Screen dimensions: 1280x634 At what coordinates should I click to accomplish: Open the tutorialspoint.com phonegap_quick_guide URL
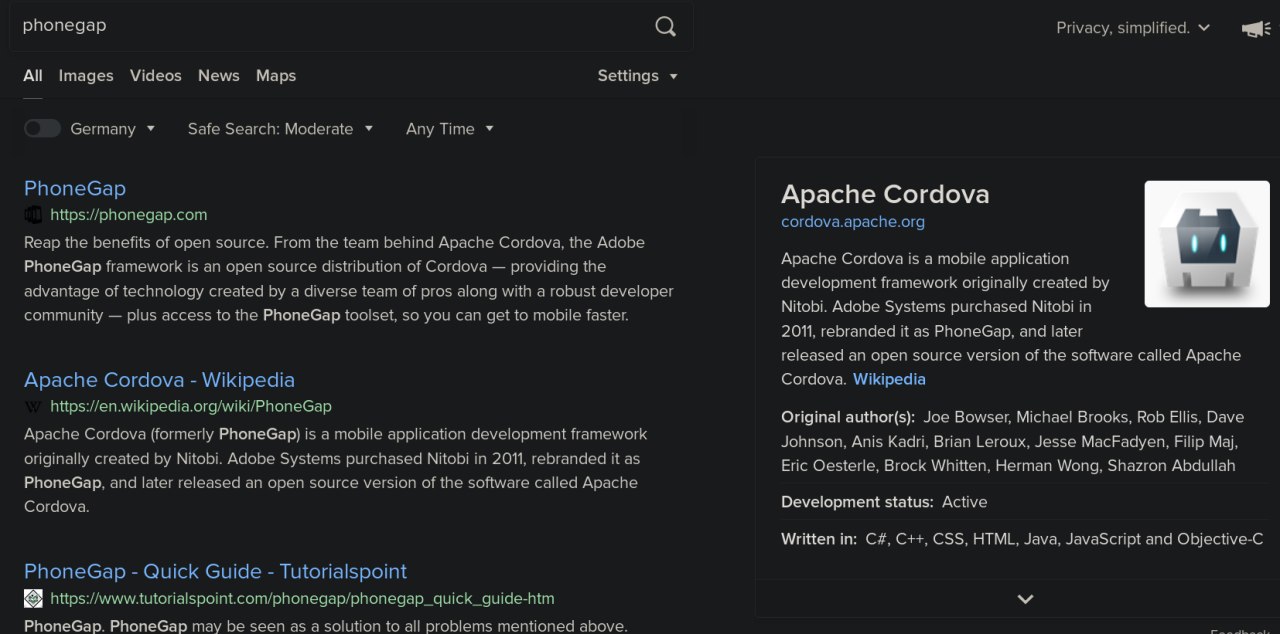click(302, 599)
